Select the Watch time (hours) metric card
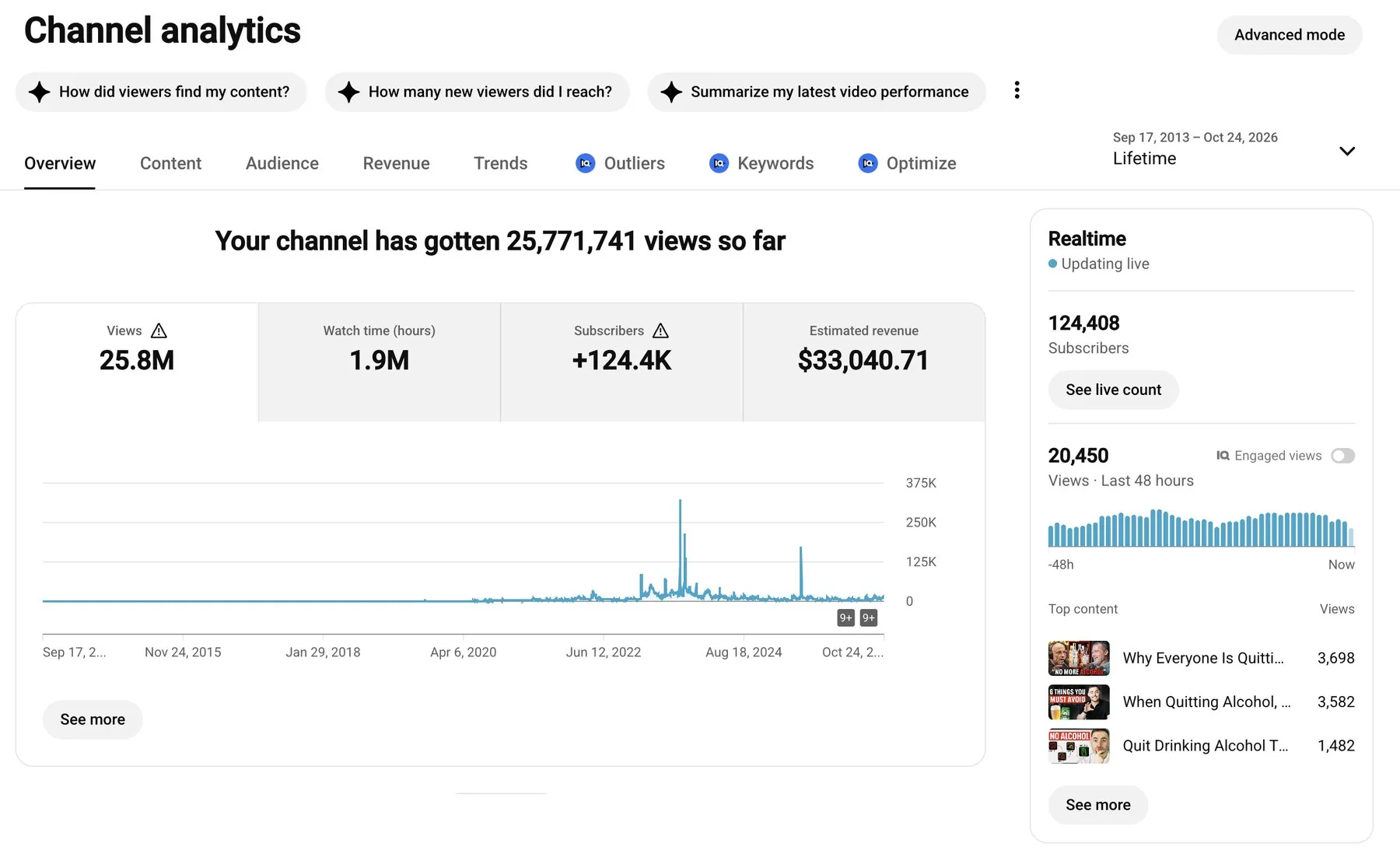The height and width of the screenshot is (850, 1400). coord(380,362)
